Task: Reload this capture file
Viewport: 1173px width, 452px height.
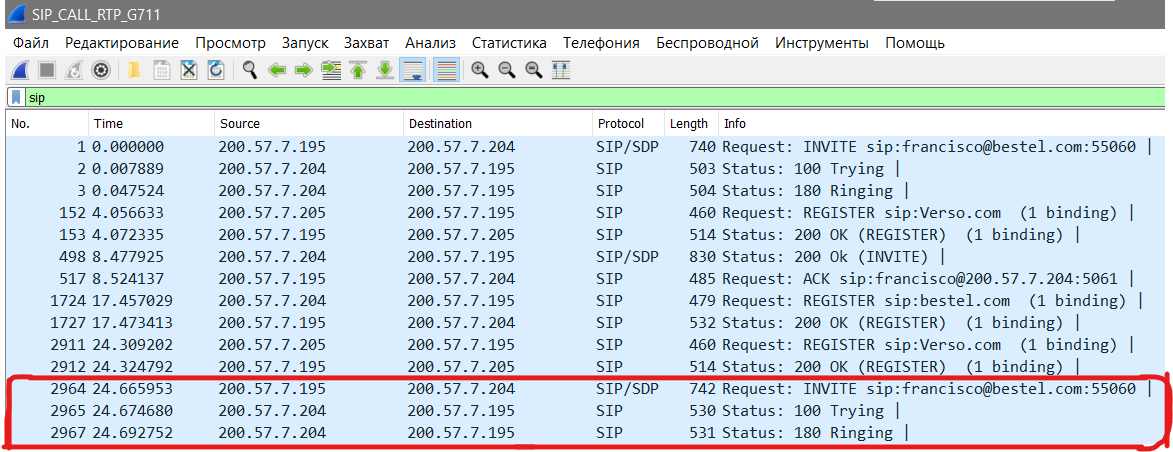Action: coord(216,70)
